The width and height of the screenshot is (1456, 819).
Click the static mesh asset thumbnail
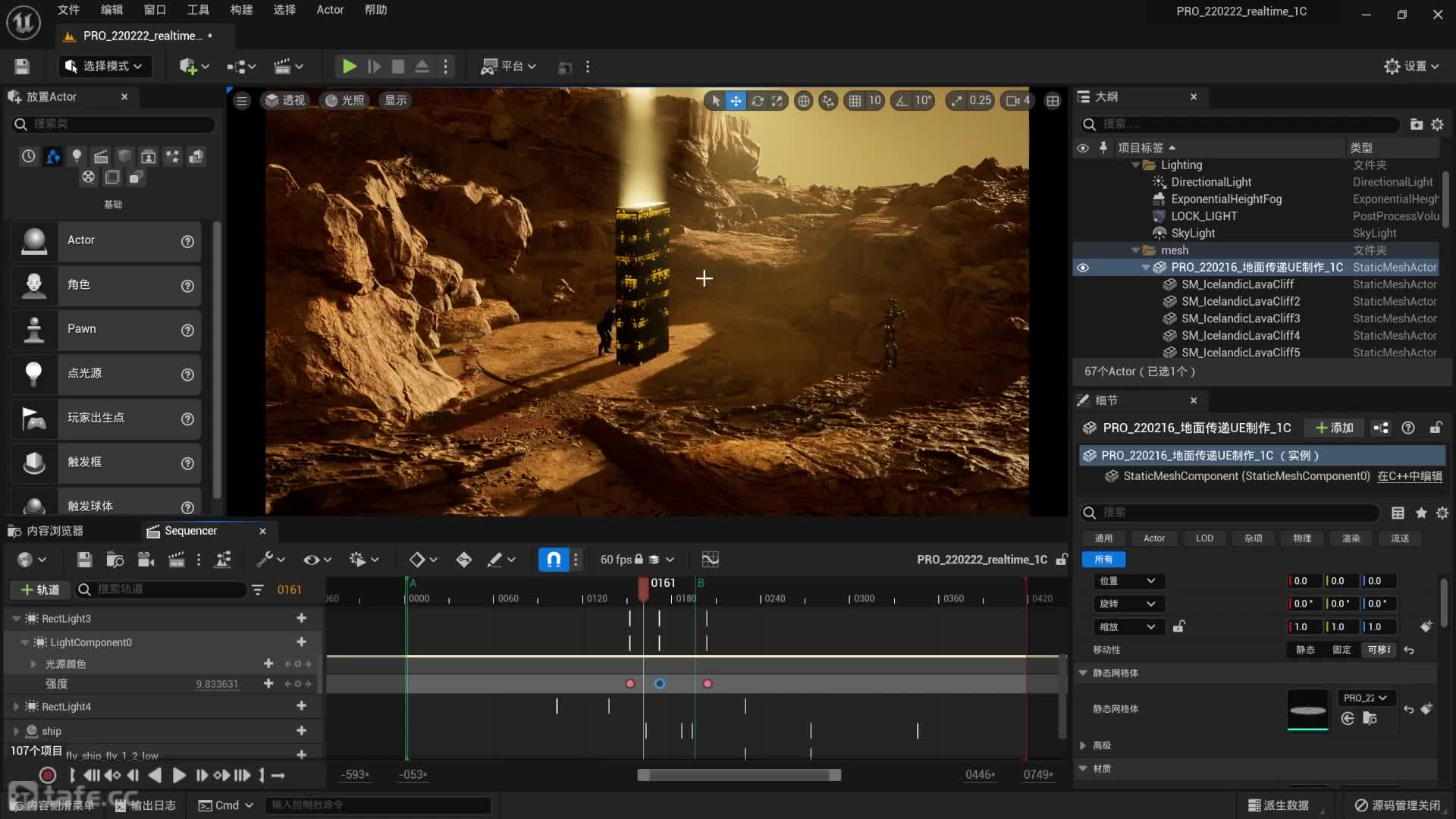point(1308,710)
